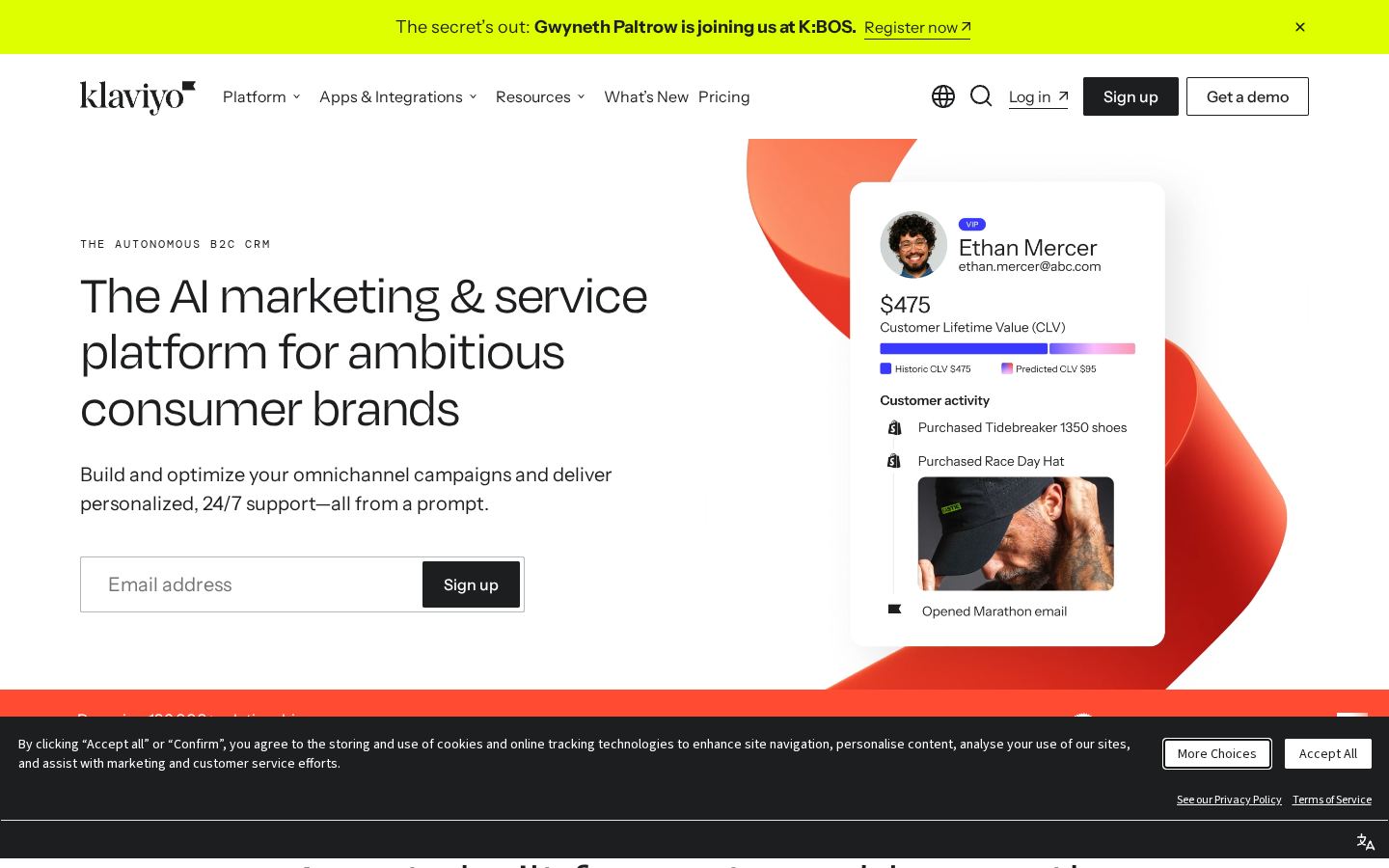Click the Historic CLV blue bar
Viewport: 1389px width, 868px height.
(964, 348)
